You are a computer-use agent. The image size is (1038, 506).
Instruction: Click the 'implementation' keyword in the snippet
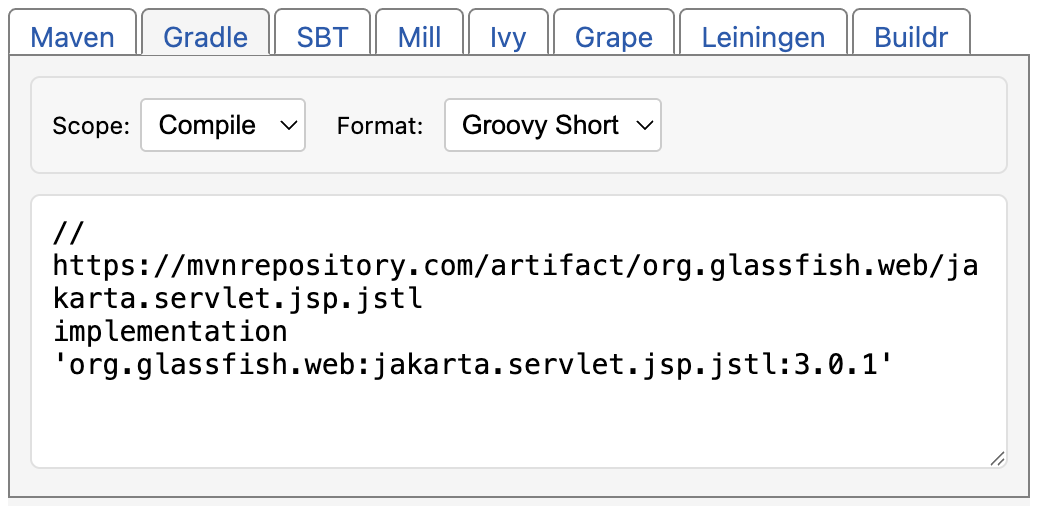click(170, 331)
